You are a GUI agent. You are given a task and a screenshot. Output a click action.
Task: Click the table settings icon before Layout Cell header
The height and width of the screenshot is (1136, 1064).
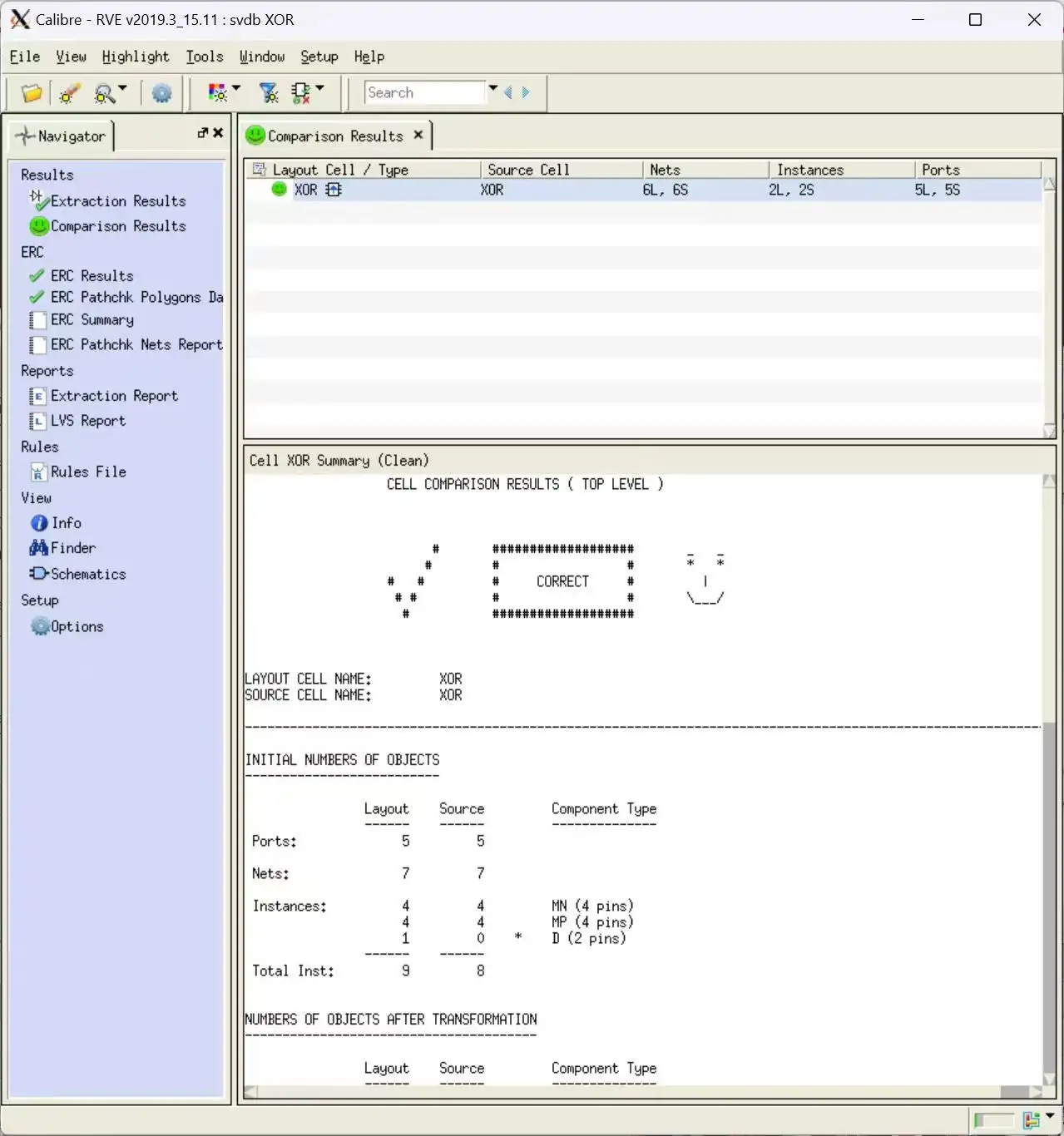point(259,169)
